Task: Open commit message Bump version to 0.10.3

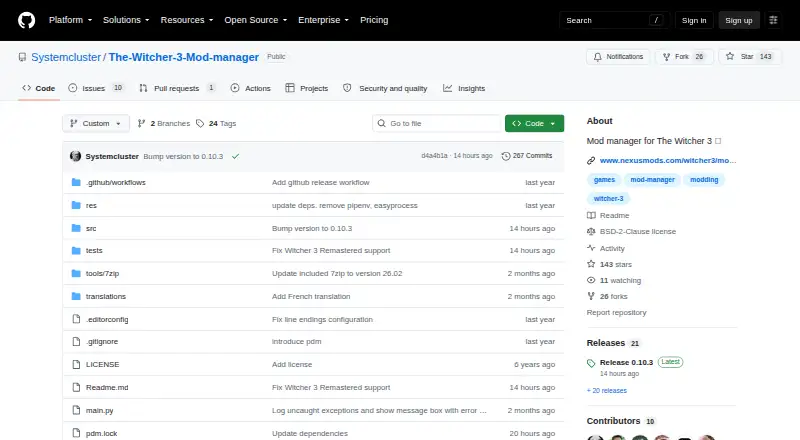Action: pyautogui.click(x=183, y=156)
